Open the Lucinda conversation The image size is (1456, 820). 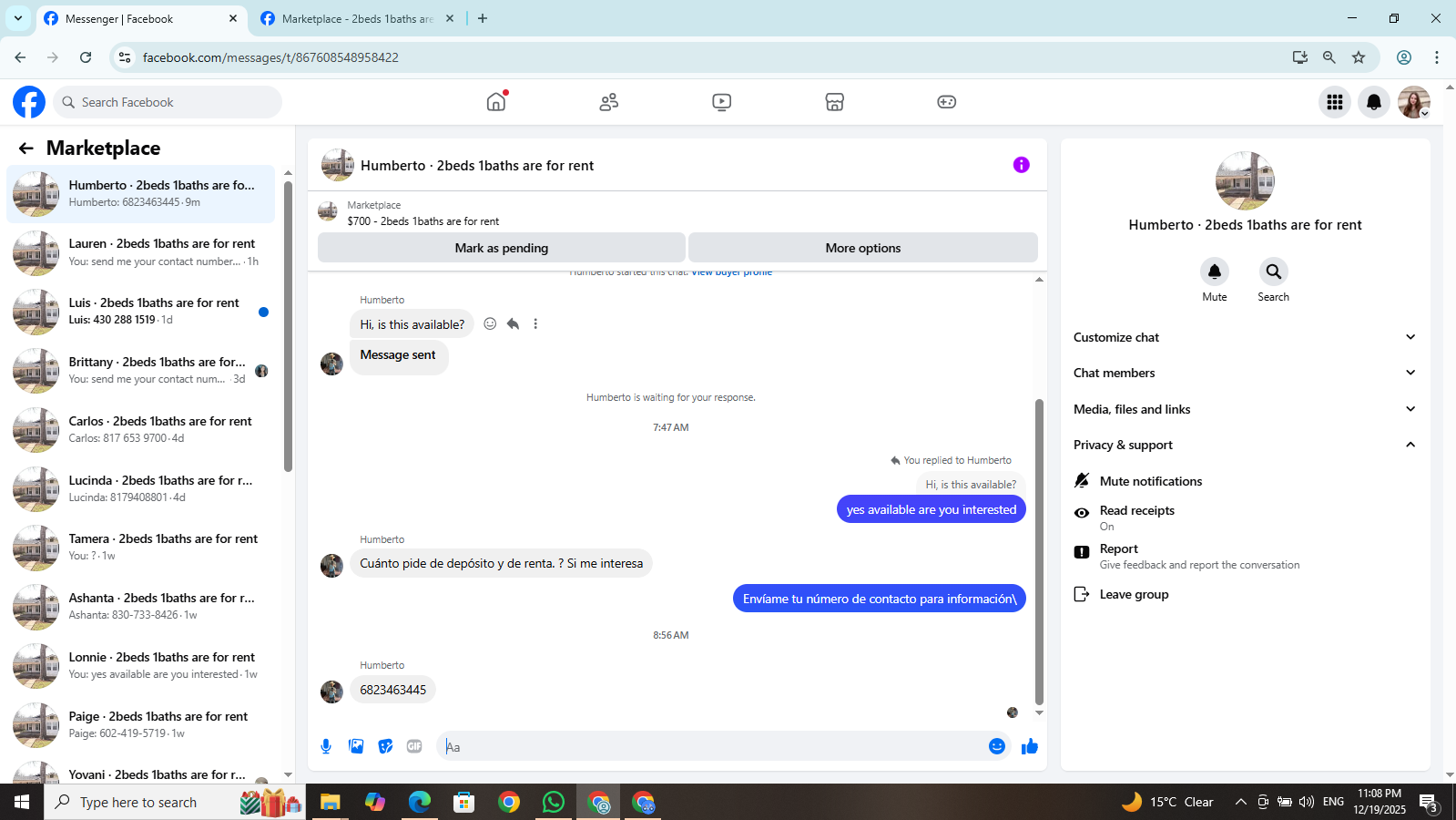140,489
